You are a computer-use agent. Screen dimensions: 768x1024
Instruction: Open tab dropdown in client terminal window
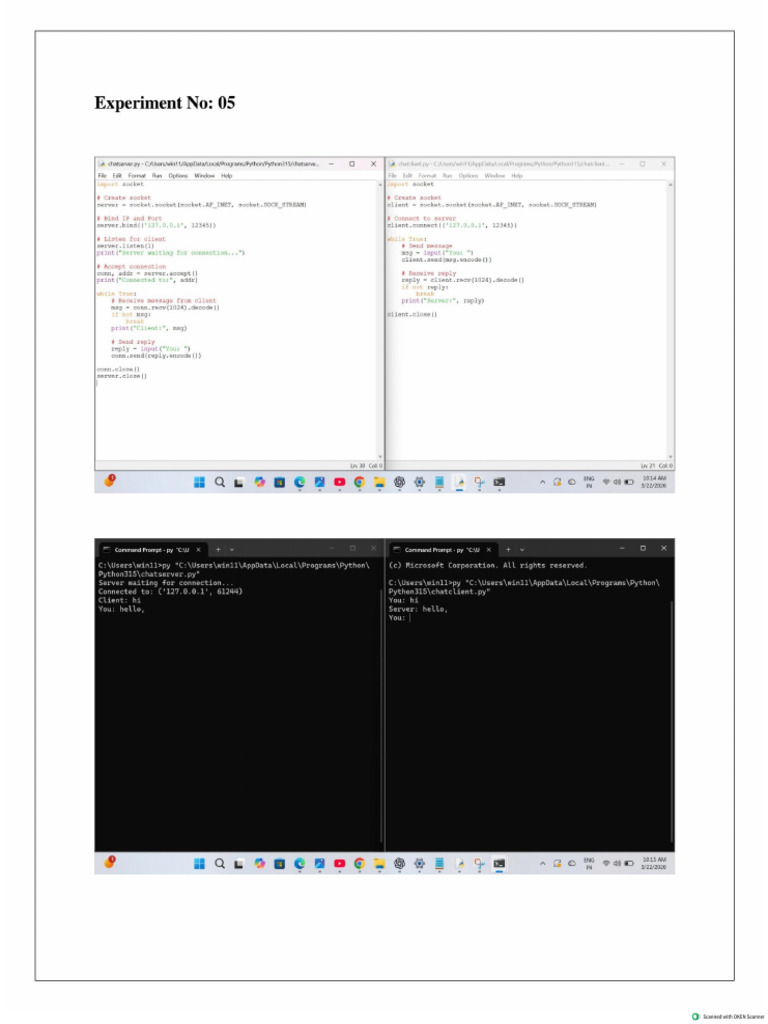[x=522, y=550]
